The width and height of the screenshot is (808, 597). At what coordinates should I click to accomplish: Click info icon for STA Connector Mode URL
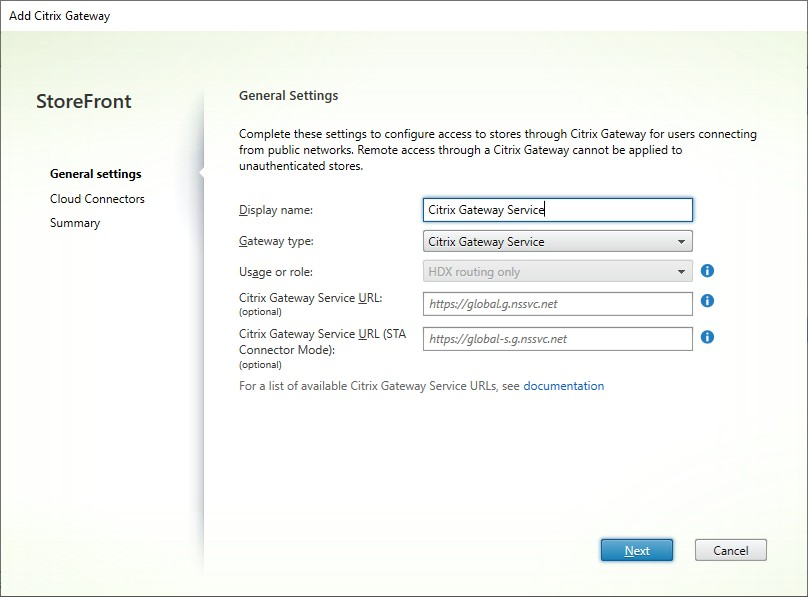pyautogui.click(x=707, y=337)
